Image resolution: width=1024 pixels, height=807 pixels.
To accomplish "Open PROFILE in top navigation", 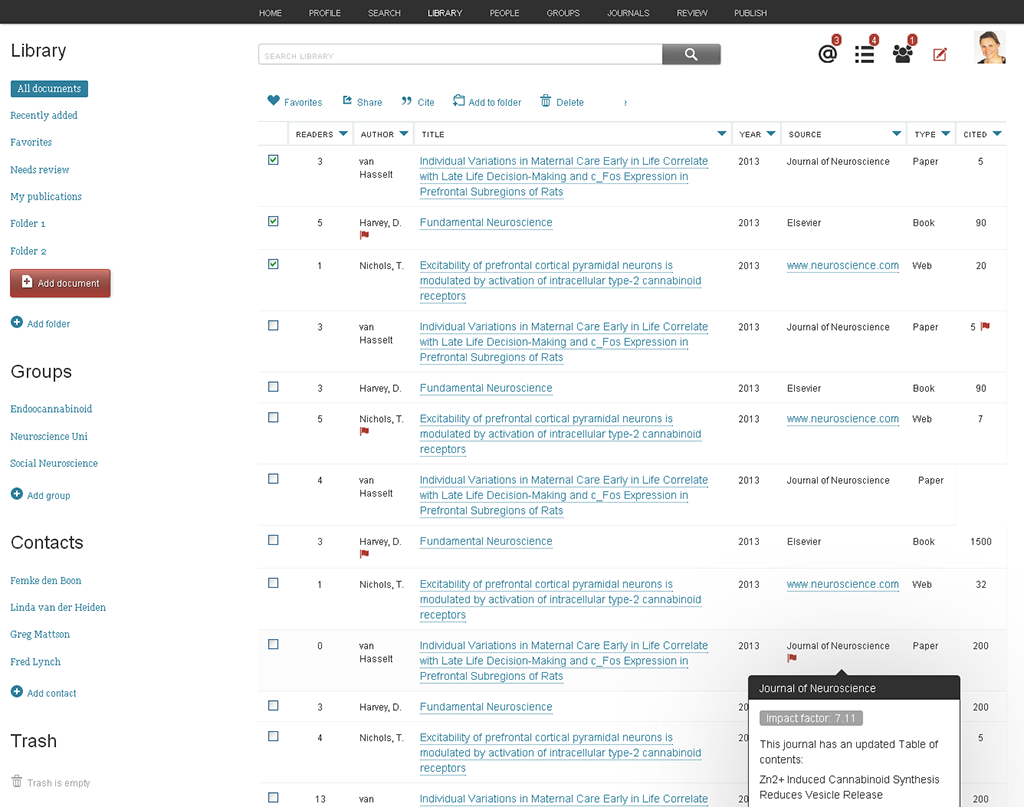I will pos(325,13).
